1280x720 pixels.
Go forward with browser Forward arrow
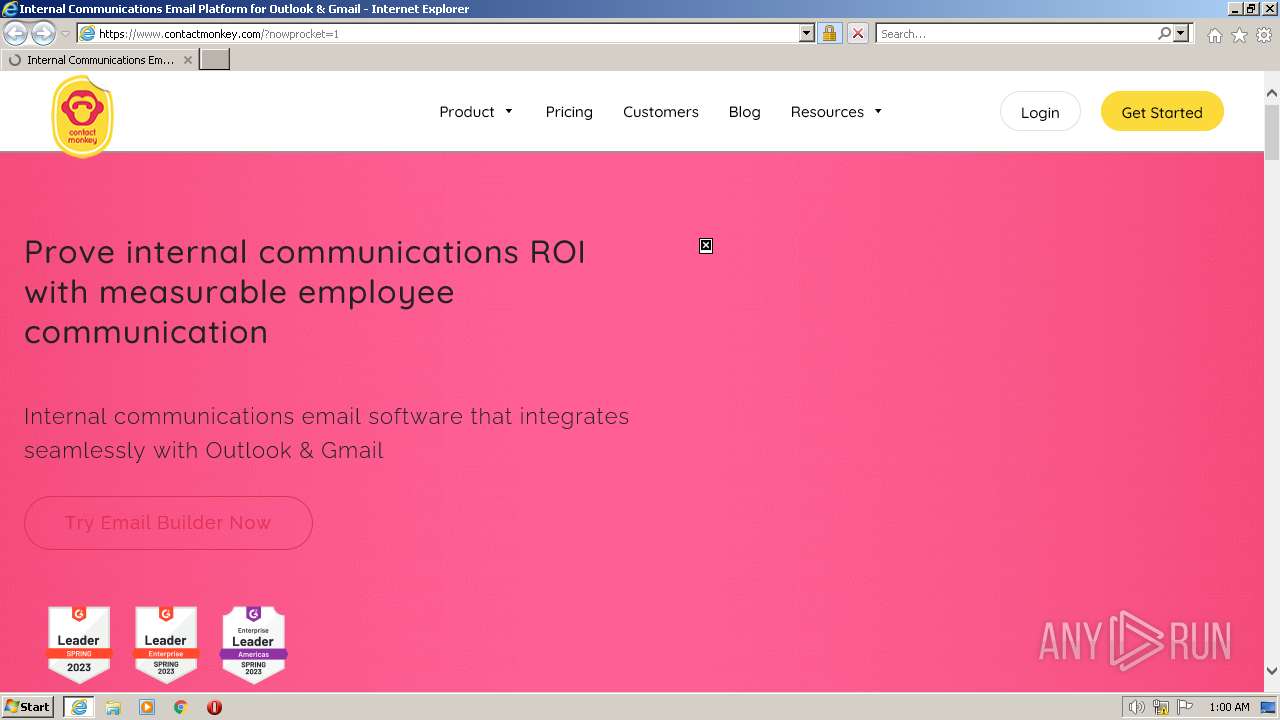coord(43,34)
